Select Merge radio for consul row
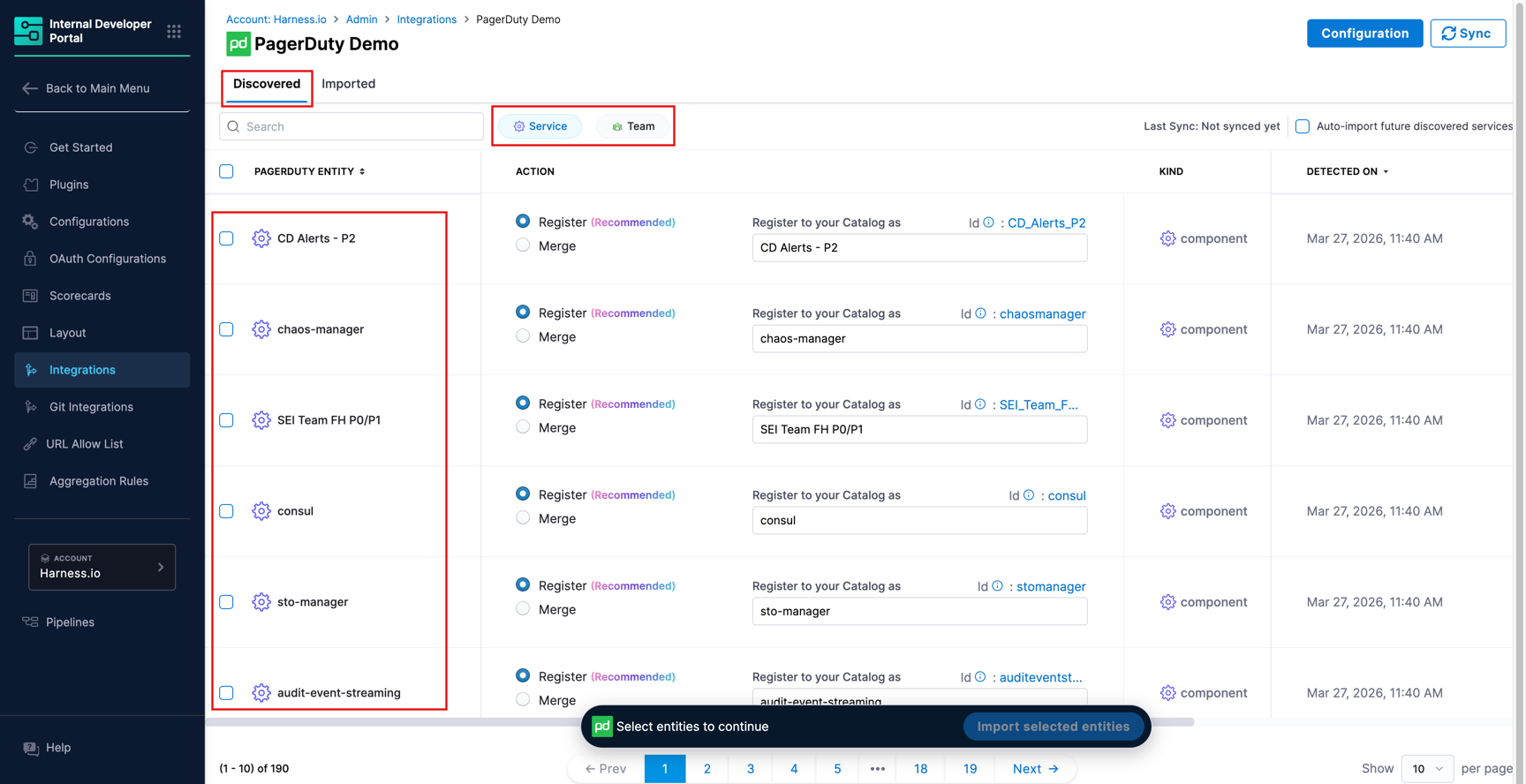The width and height of the screenshot is (1526, 784). 523,518
